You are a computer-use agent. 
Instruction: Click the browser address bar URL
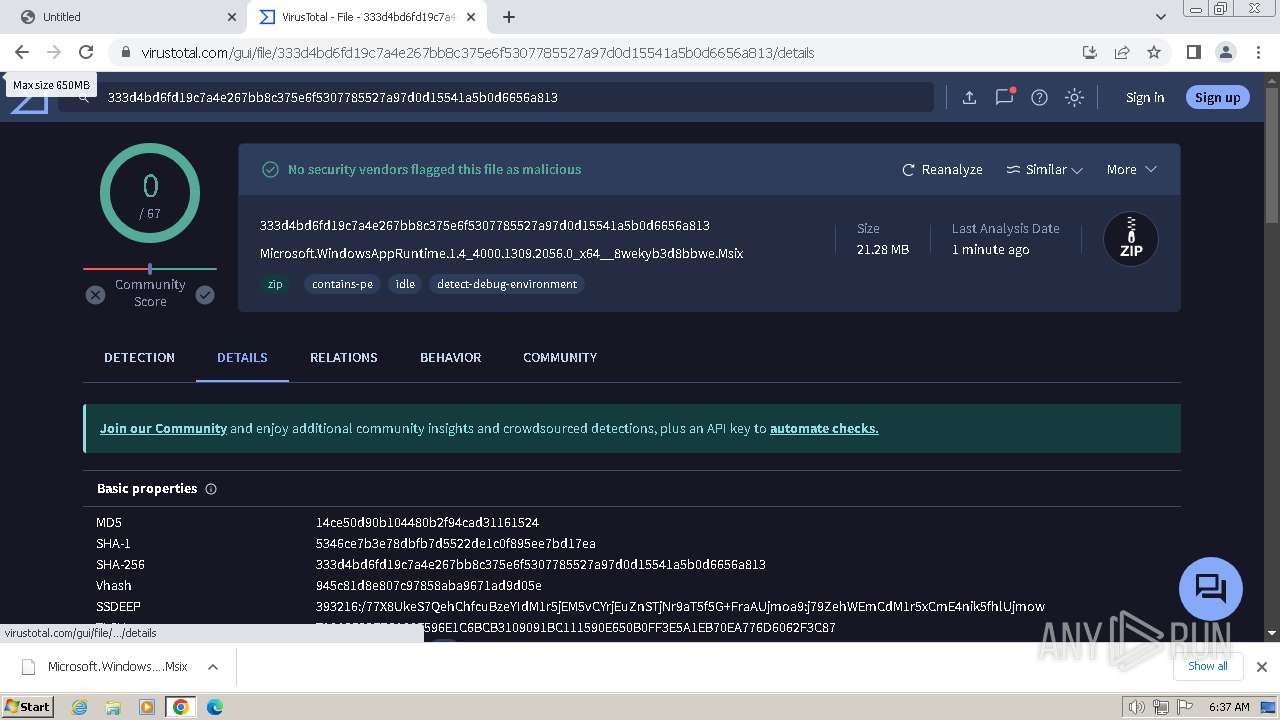click(x=478, y=53)
